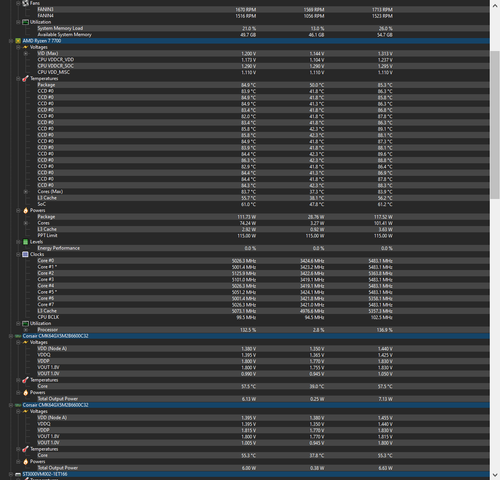Click the Voltages icon above VDD 1.380 V row
The height and width of the screenshot is (480, 500).
click(25, 342)
